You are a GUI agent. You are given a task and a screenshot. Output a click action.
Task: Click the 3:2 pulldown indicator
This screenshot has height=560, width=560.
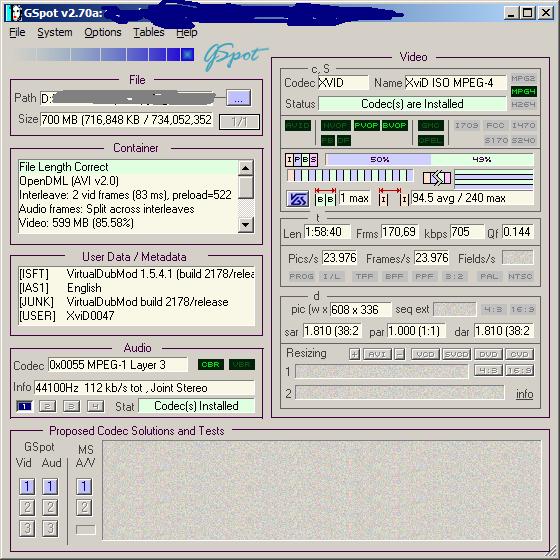454,276
